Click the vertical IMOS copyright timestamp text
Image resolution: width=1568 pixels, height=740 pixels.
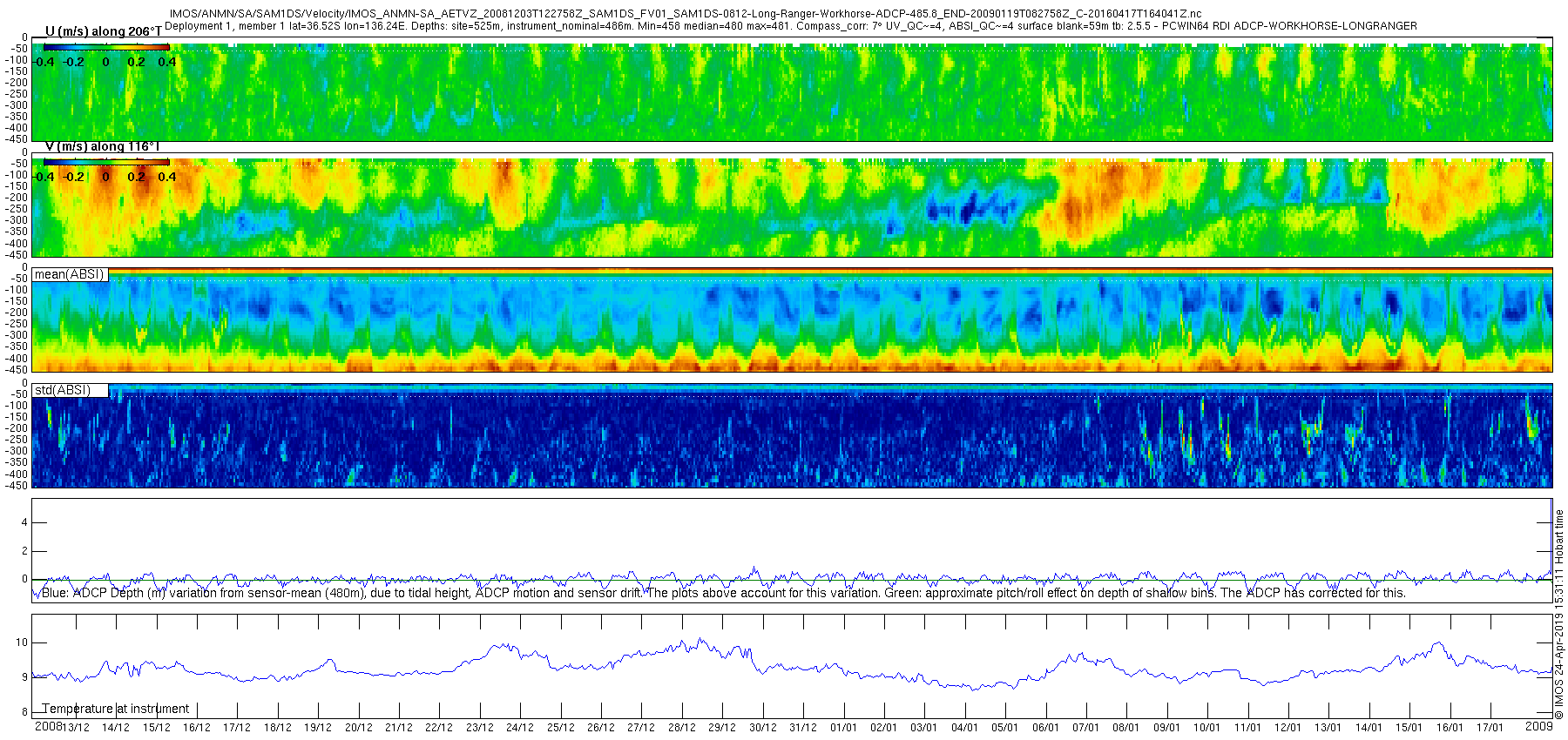pos(1559,614)
